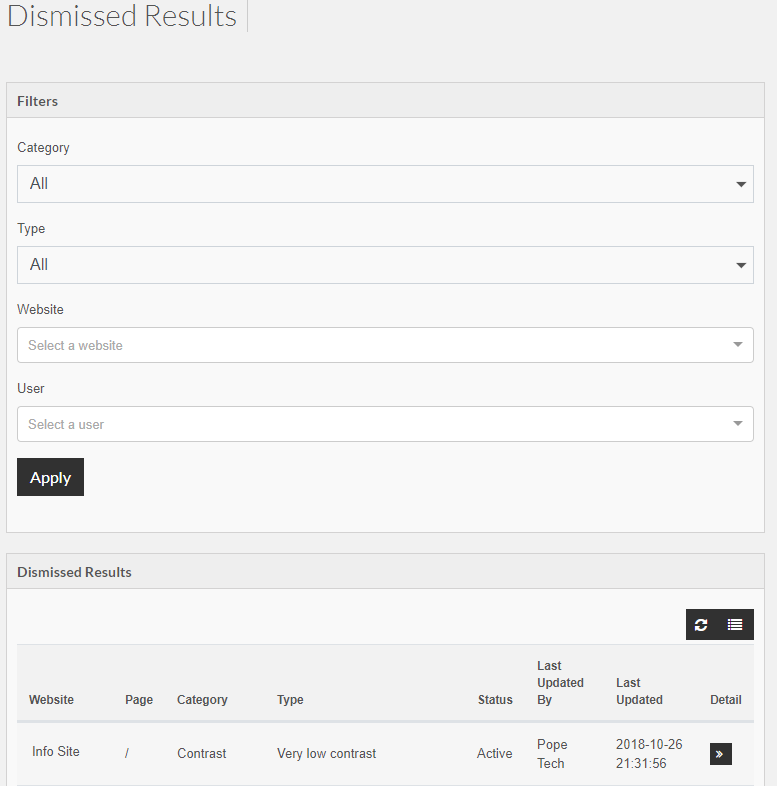Open the Type filter dropdown
This screenshot has height=786, width=777.
[x=385, y=265]
